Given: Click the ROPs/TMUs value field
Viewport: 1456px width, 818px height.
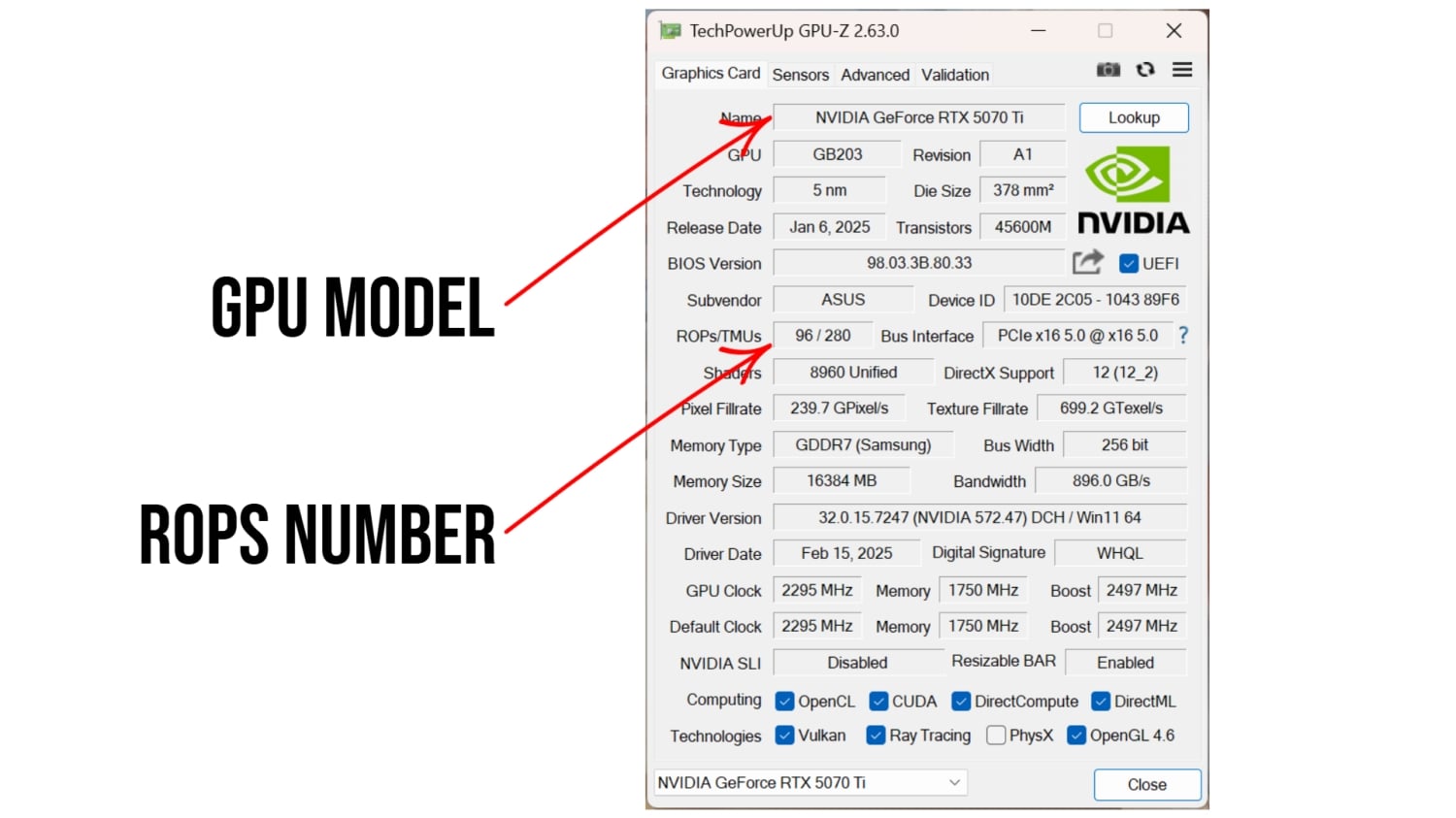Looking at the screenshot, I should [822, 335].
